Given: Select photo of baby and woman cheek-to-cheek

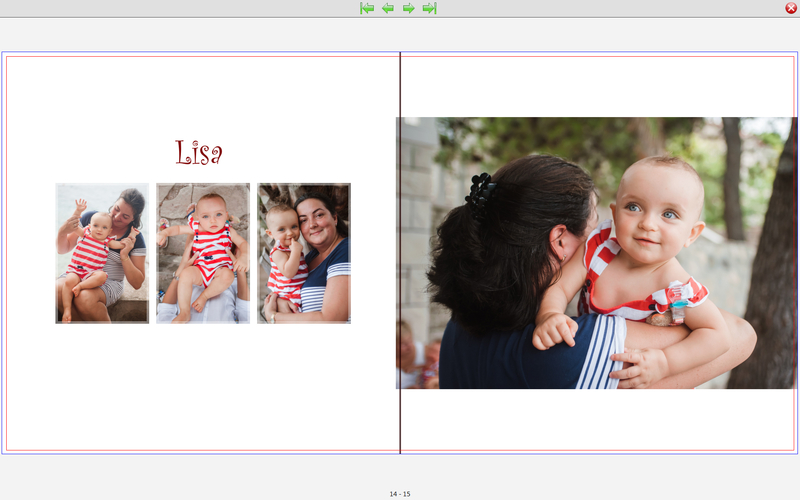Looking at the screenshot, I should [304, 253].
